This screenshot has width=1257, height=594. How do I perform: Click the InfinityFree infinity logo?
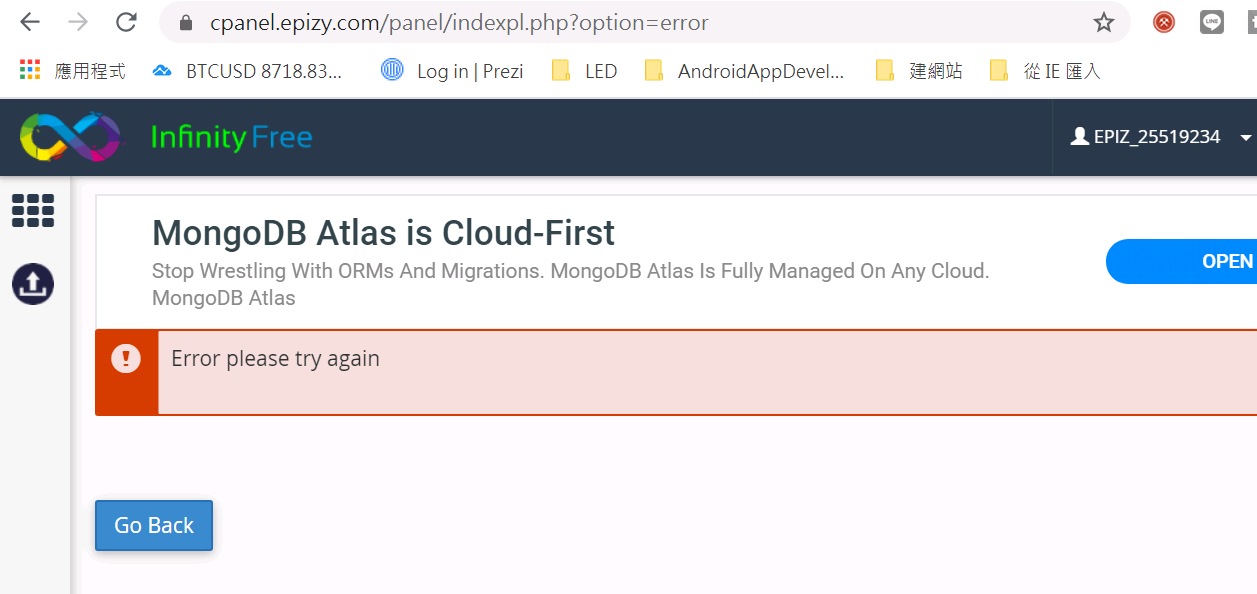[x=70, y=137]
